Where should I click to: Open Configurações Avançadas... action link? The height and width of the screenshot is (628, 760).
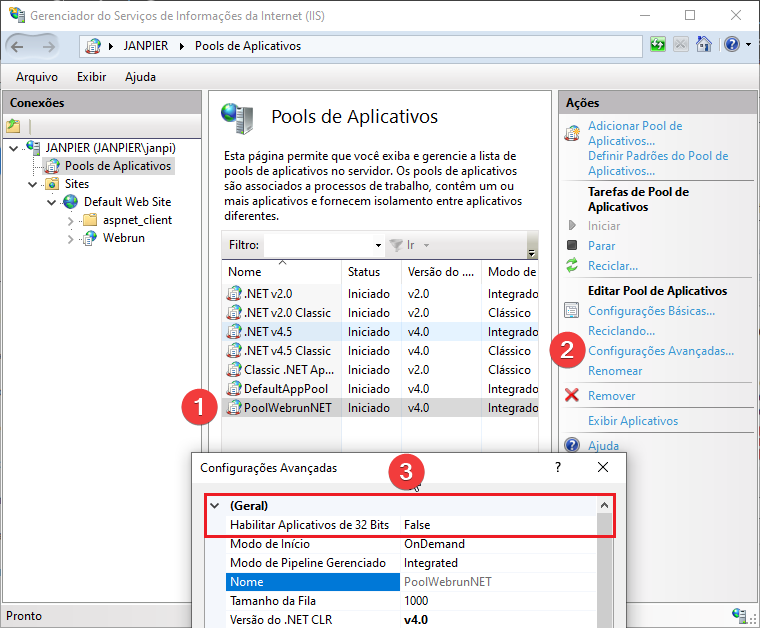point(661,351)
